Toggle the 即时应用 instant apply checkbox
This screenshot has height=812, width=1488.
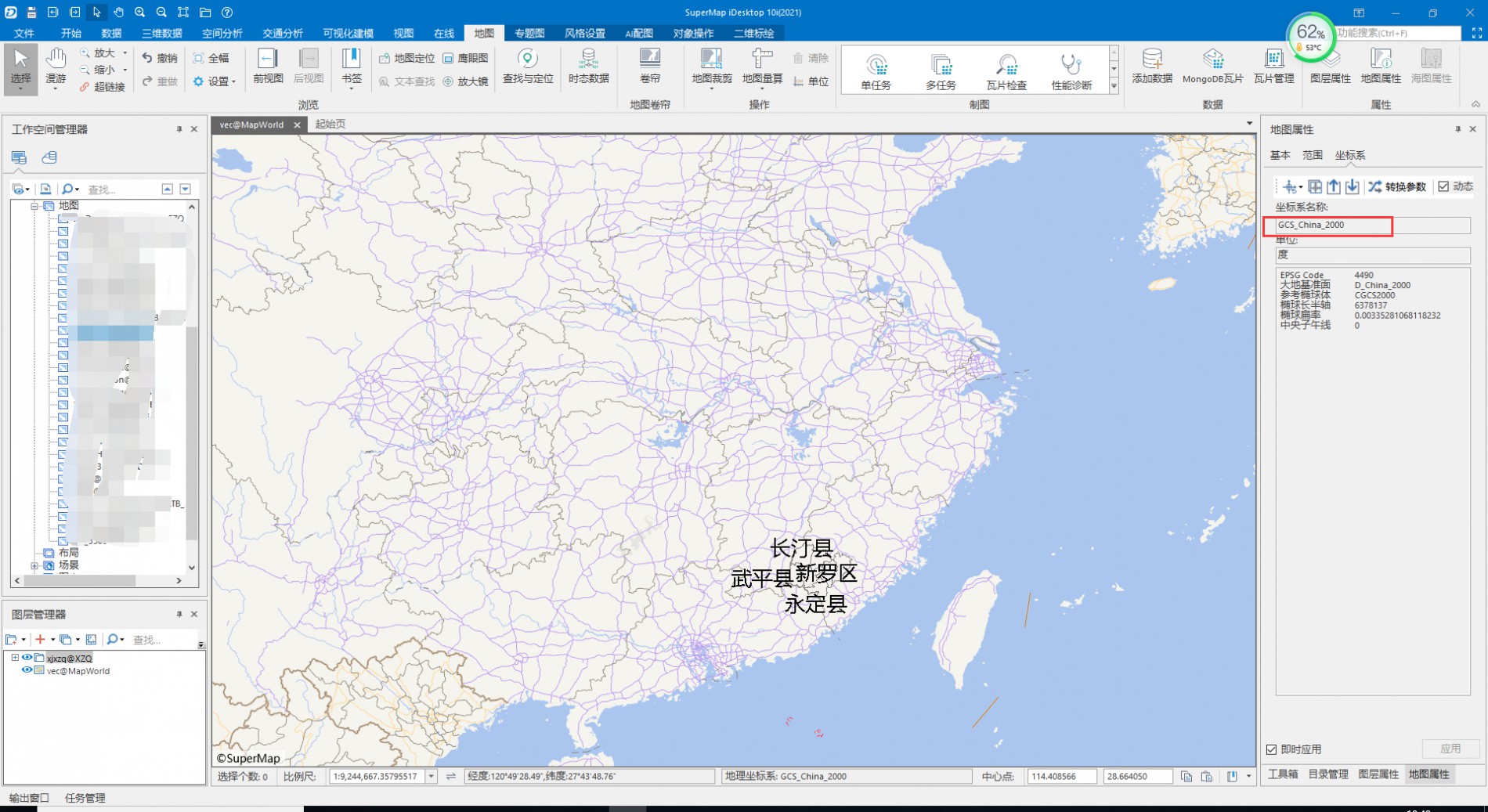pos(1271,749)
